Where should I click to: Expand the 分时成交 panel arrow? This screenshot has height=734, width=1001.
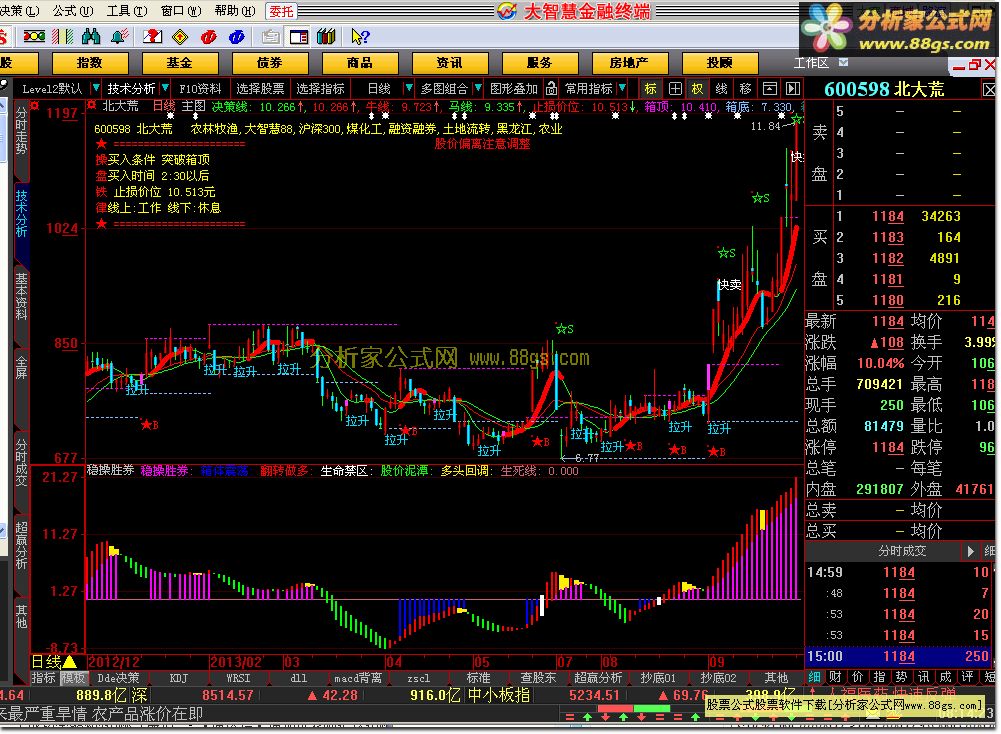click(x=969, y=551)
